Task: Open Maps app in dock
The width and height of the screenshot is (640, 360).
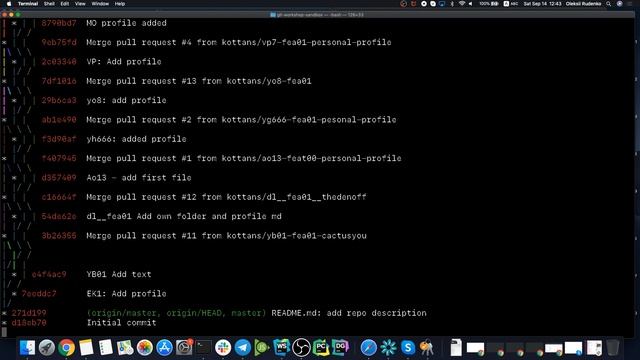Action: tap(125, 348)
